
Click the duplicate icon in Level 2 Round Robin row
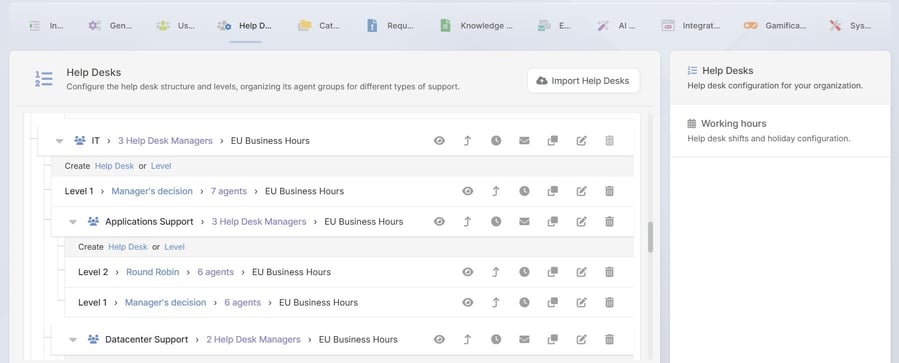553,272
